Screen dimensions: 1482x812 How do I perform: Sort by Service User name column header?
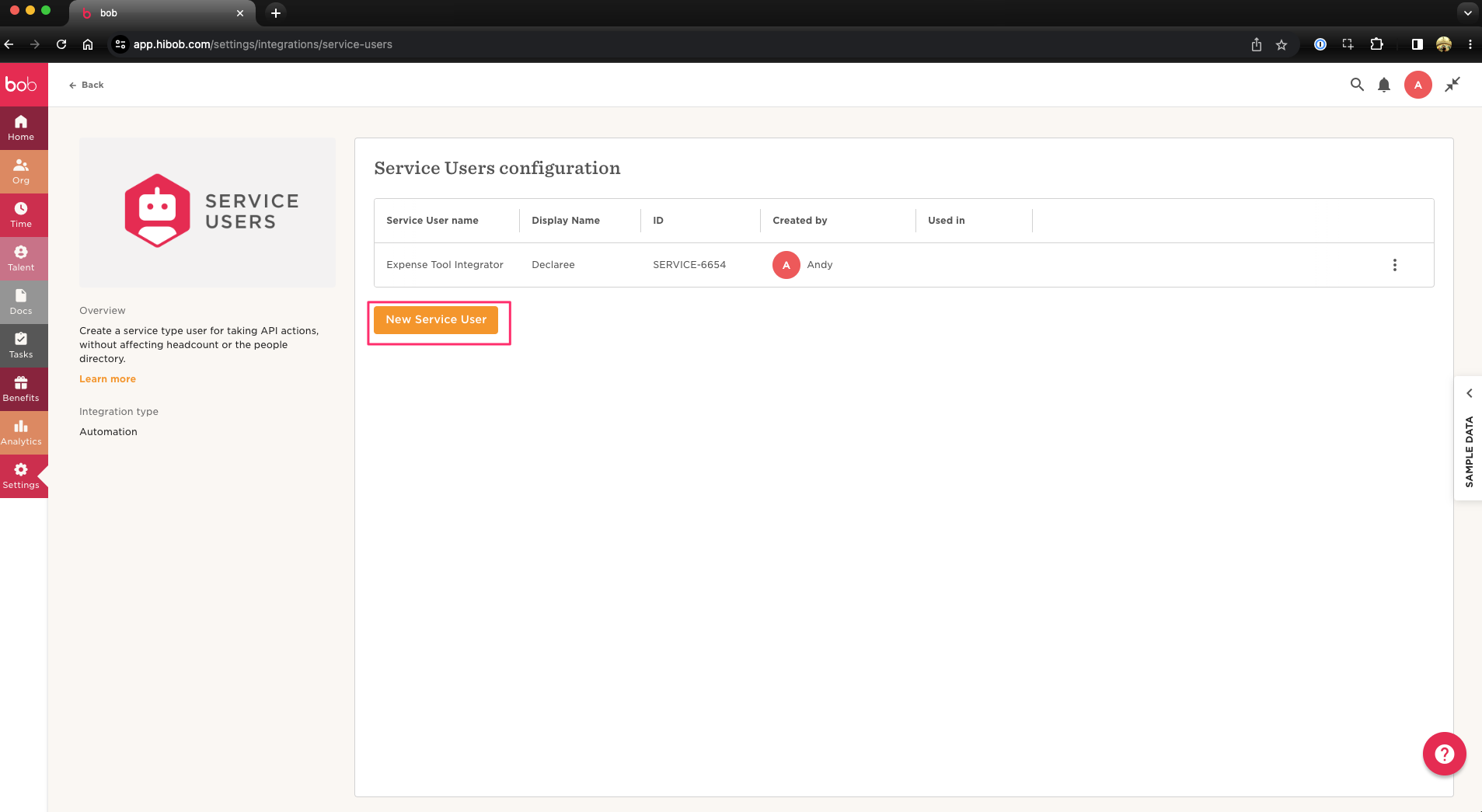click(x=432, y=221)
